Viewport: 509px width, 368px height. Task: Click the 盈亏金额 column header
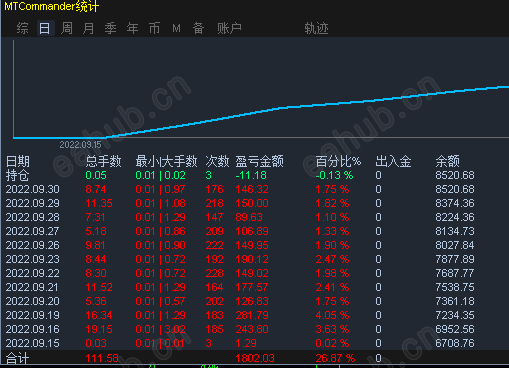pos(260,162)
